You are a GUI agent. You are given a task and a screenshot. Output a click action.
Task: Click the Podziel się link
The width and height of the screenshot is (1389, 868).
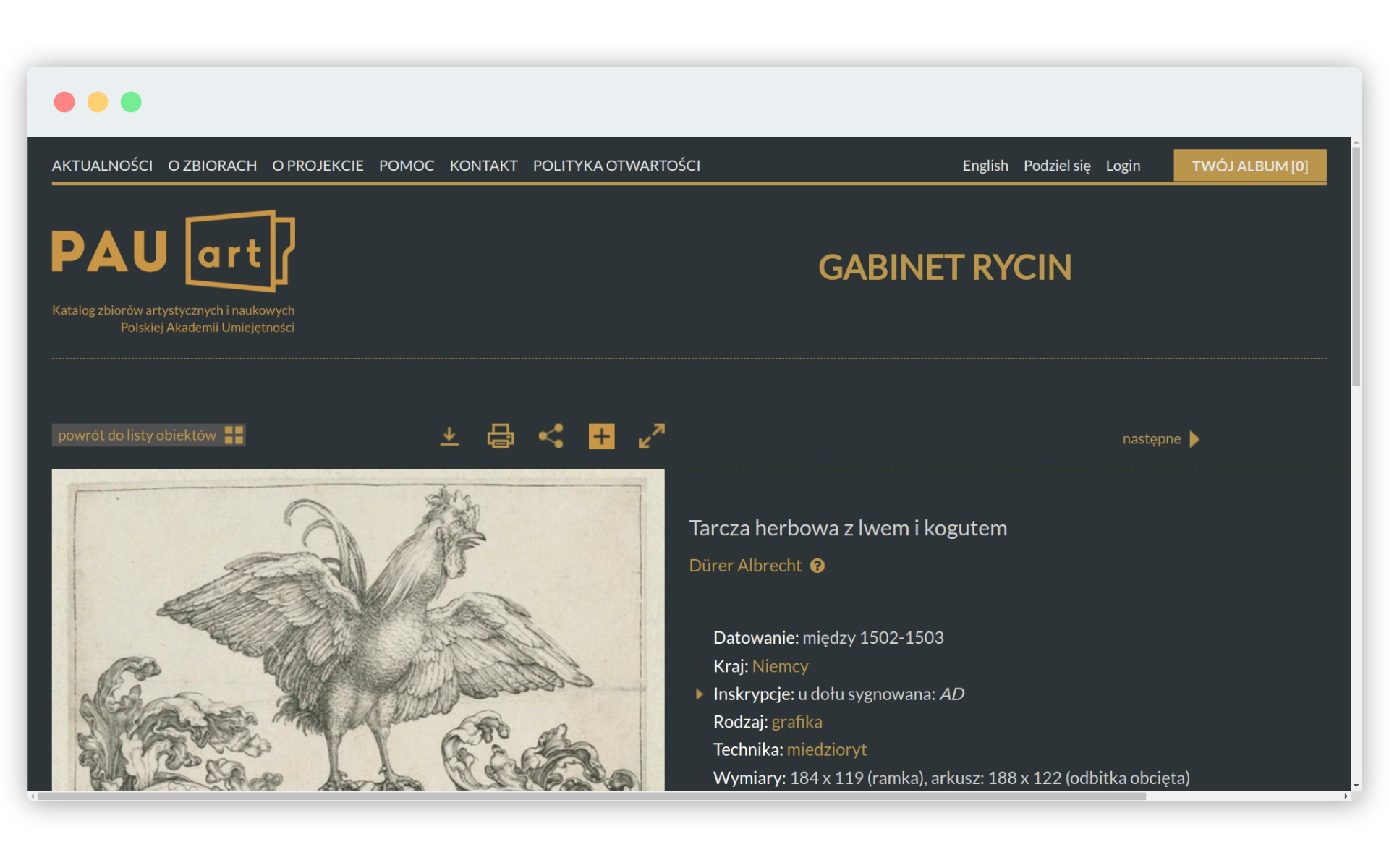1057,166
